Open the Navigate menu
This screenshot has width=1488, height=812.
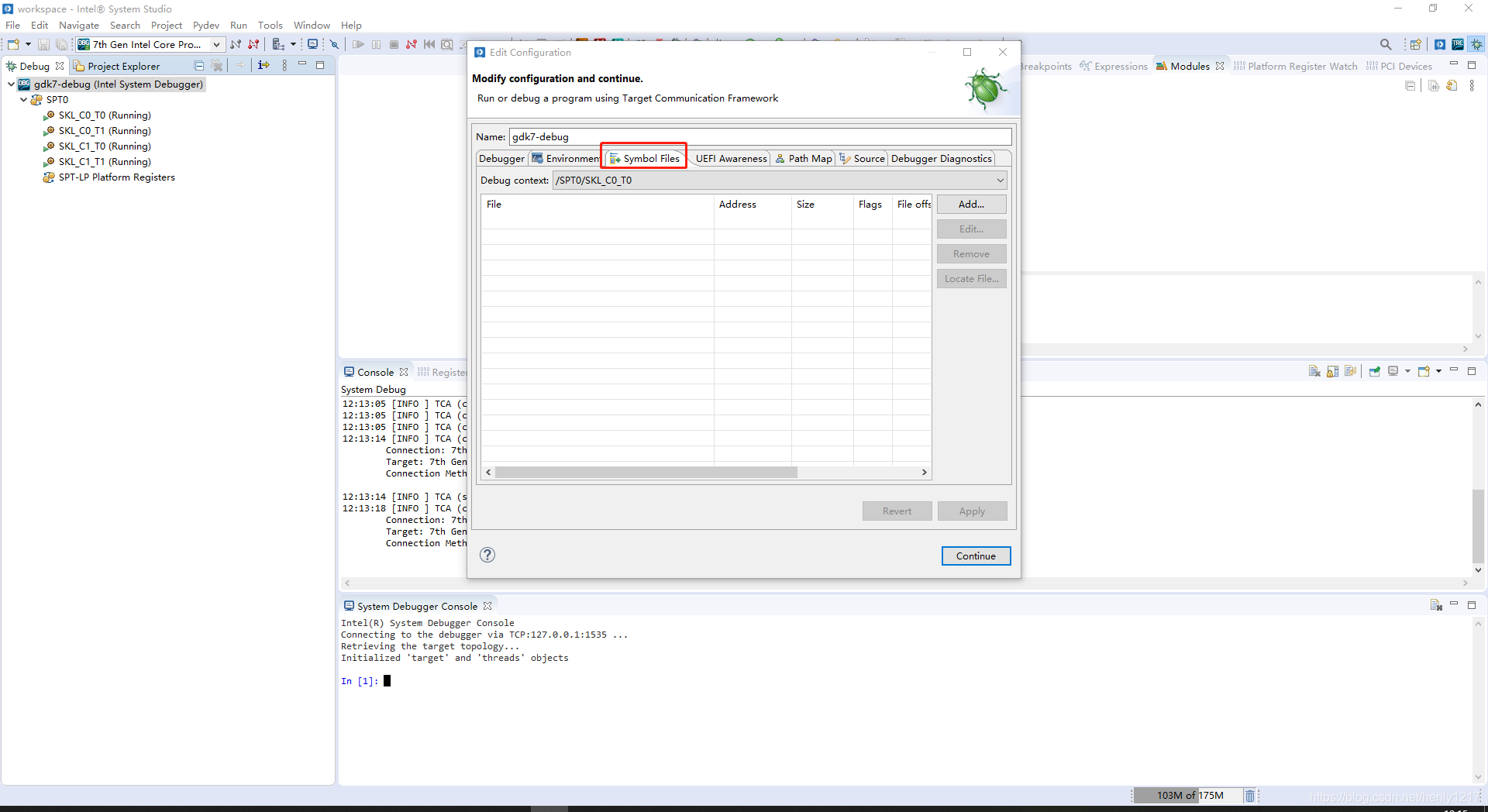79,25
